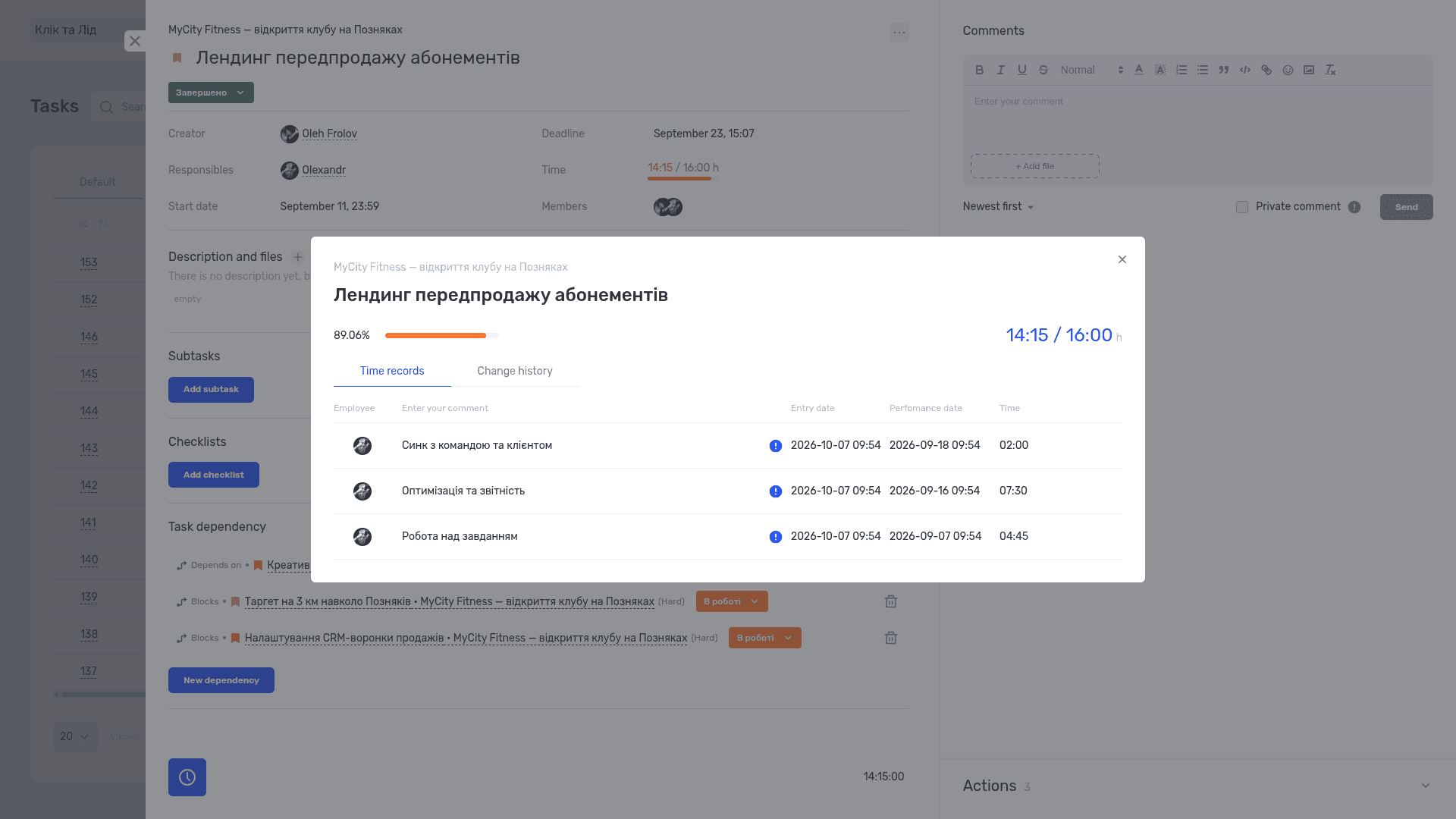
Task: Open Oleh Frolov creator profile link
Action: 329,133
